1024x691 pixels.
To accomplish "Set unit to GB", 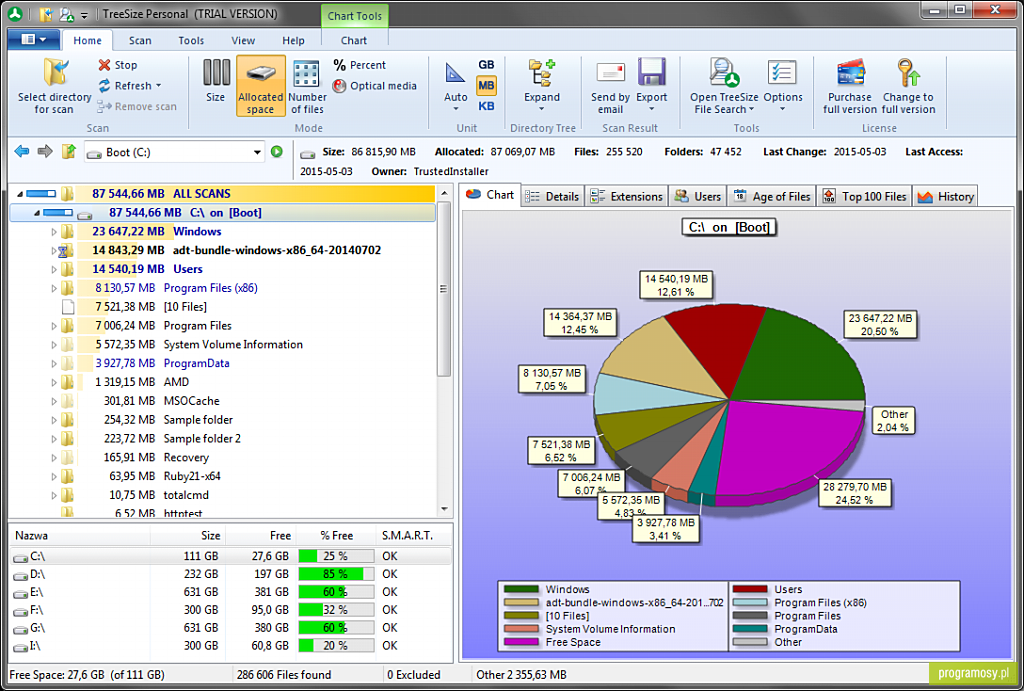I will [x=486, y=65].
